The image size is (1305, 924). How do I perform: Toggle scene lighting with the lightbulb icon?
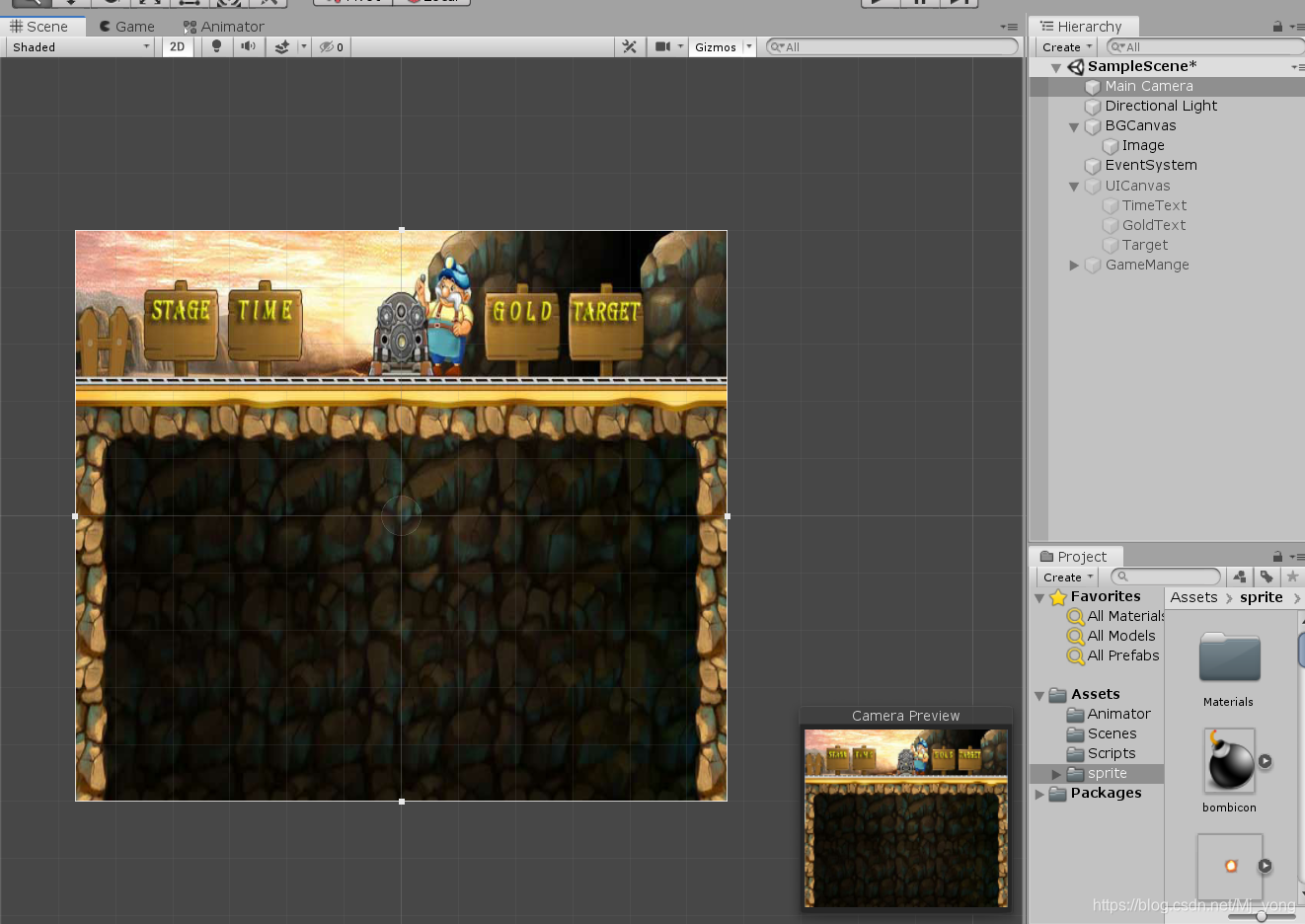coord(217,46)
